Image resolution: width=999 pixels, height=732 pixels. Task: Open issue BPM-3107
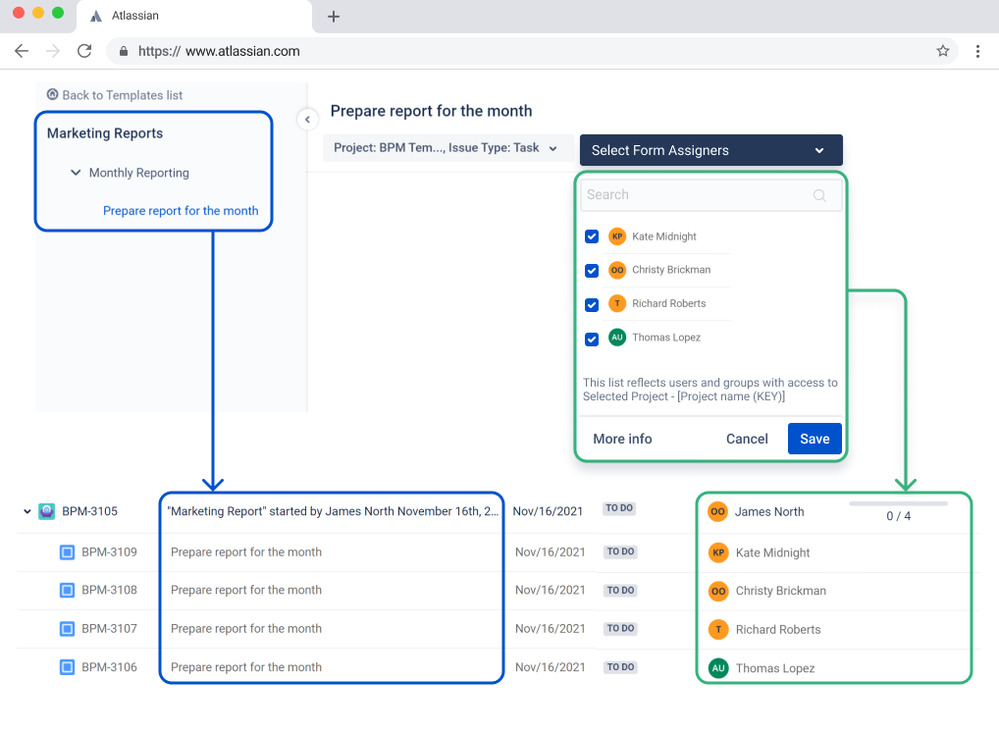pyautogui.click(x=109, y=629)
